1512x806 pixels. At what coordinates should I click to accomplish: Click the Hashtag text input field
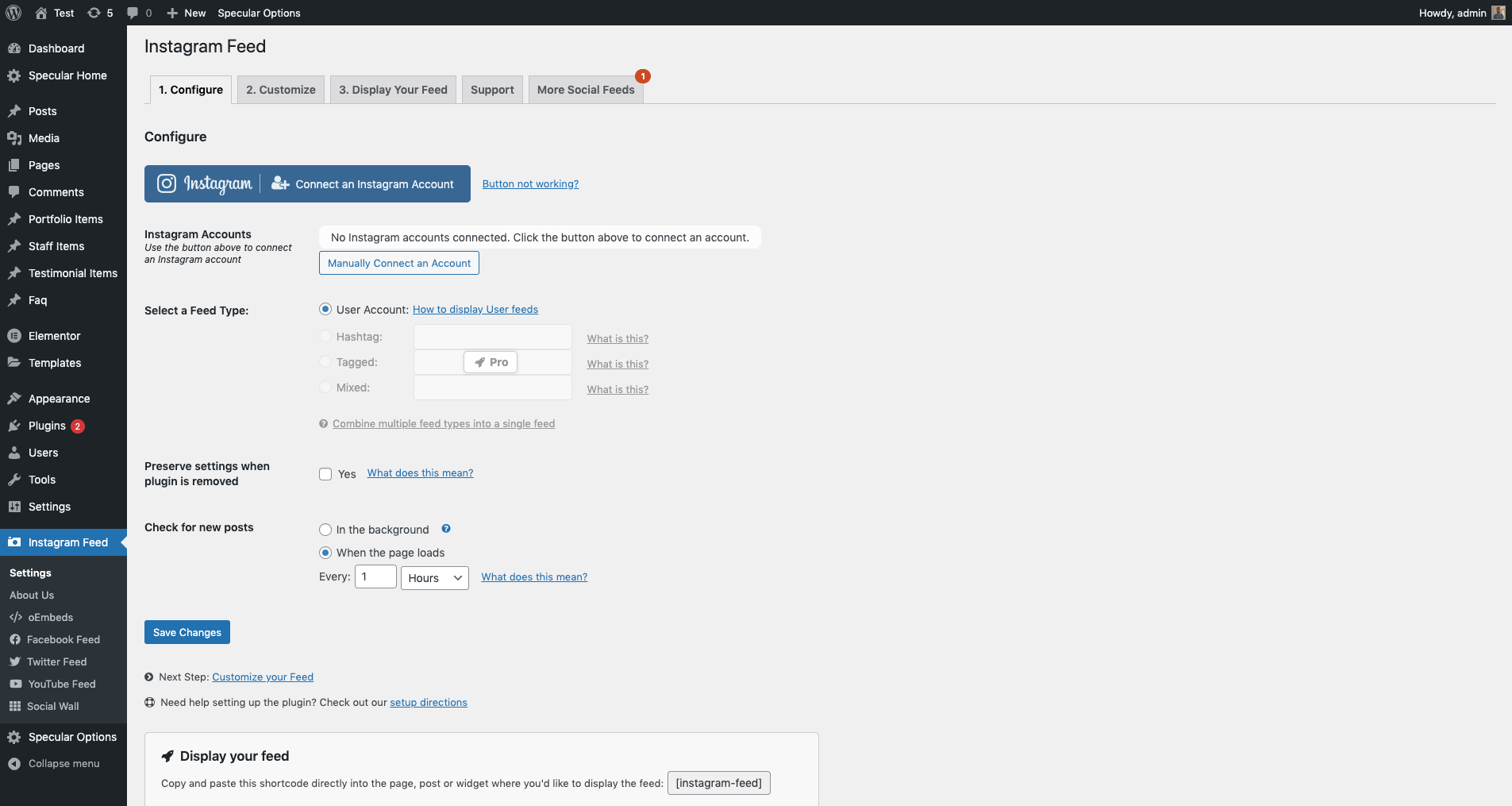click(x=493, y=337)
